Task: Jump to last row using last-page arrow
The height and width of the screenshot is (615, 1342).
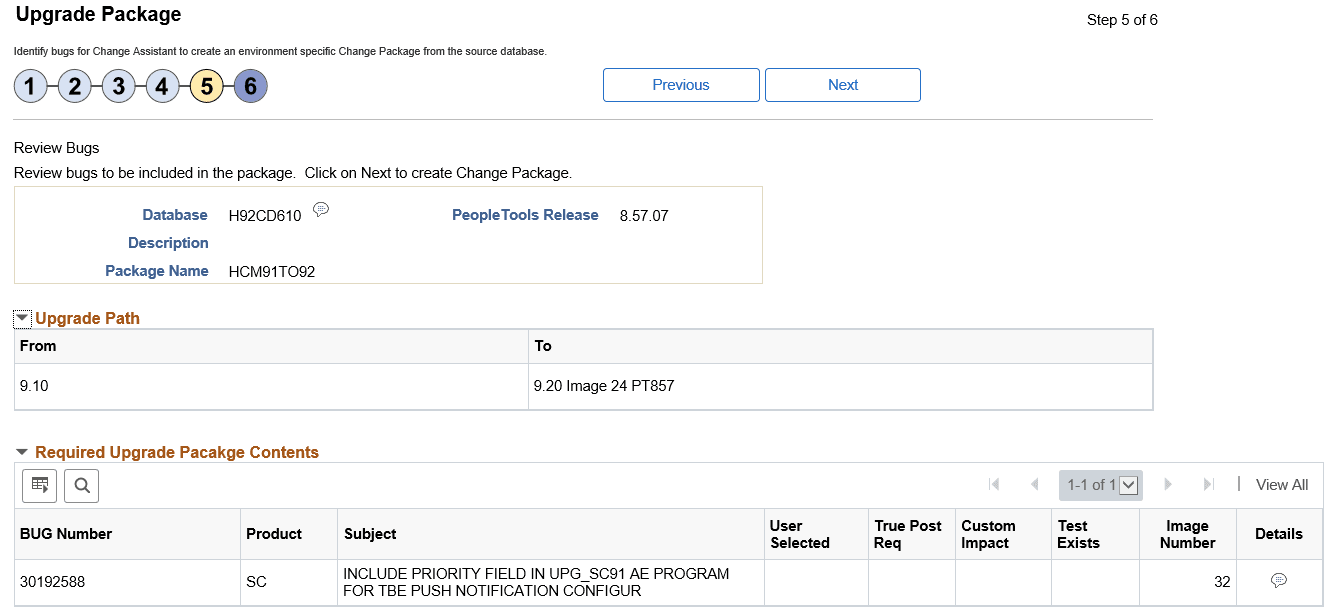Action: (1210, 485)
